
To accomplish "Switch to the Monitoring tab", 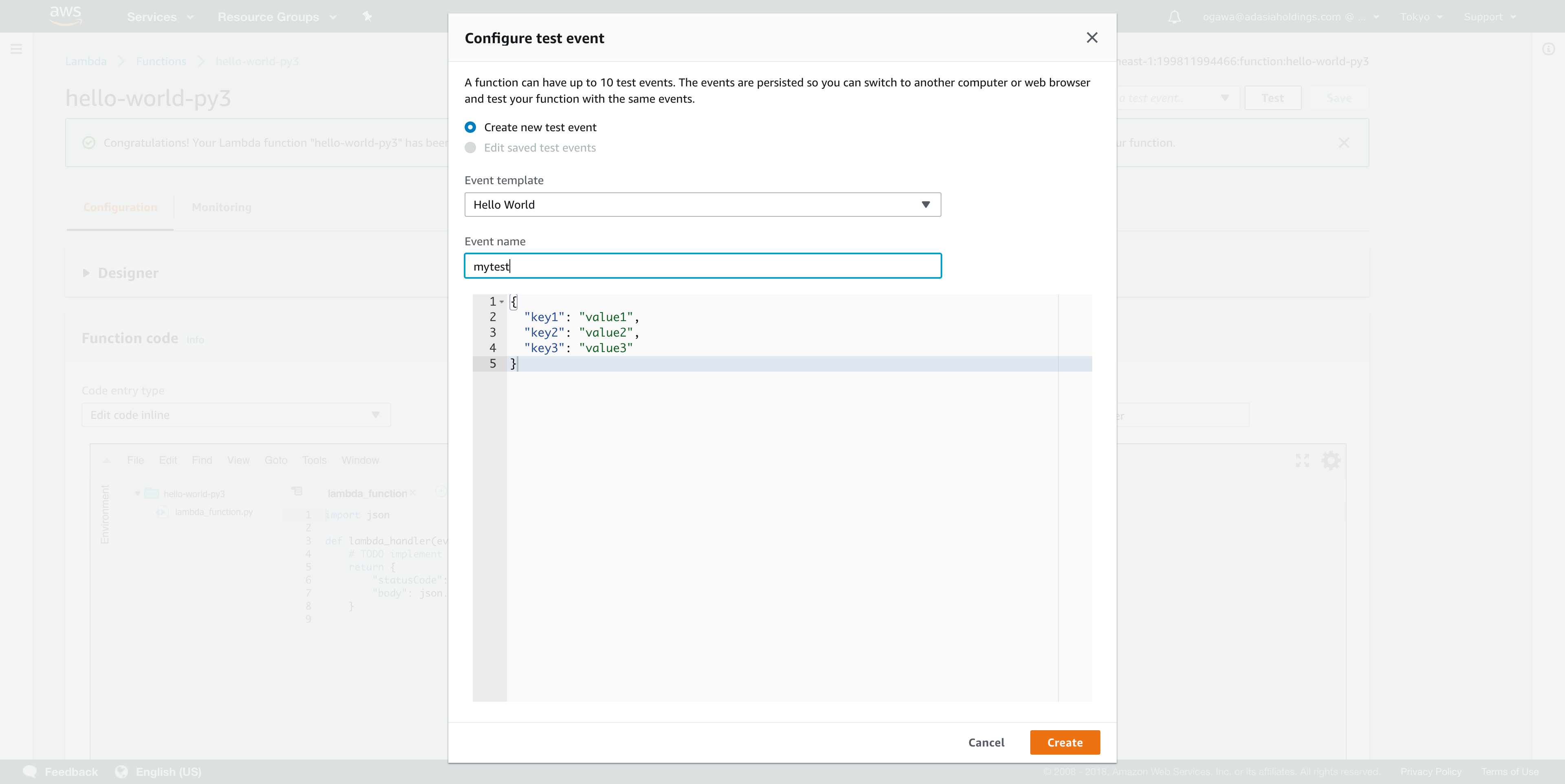I will coord(221,208).
